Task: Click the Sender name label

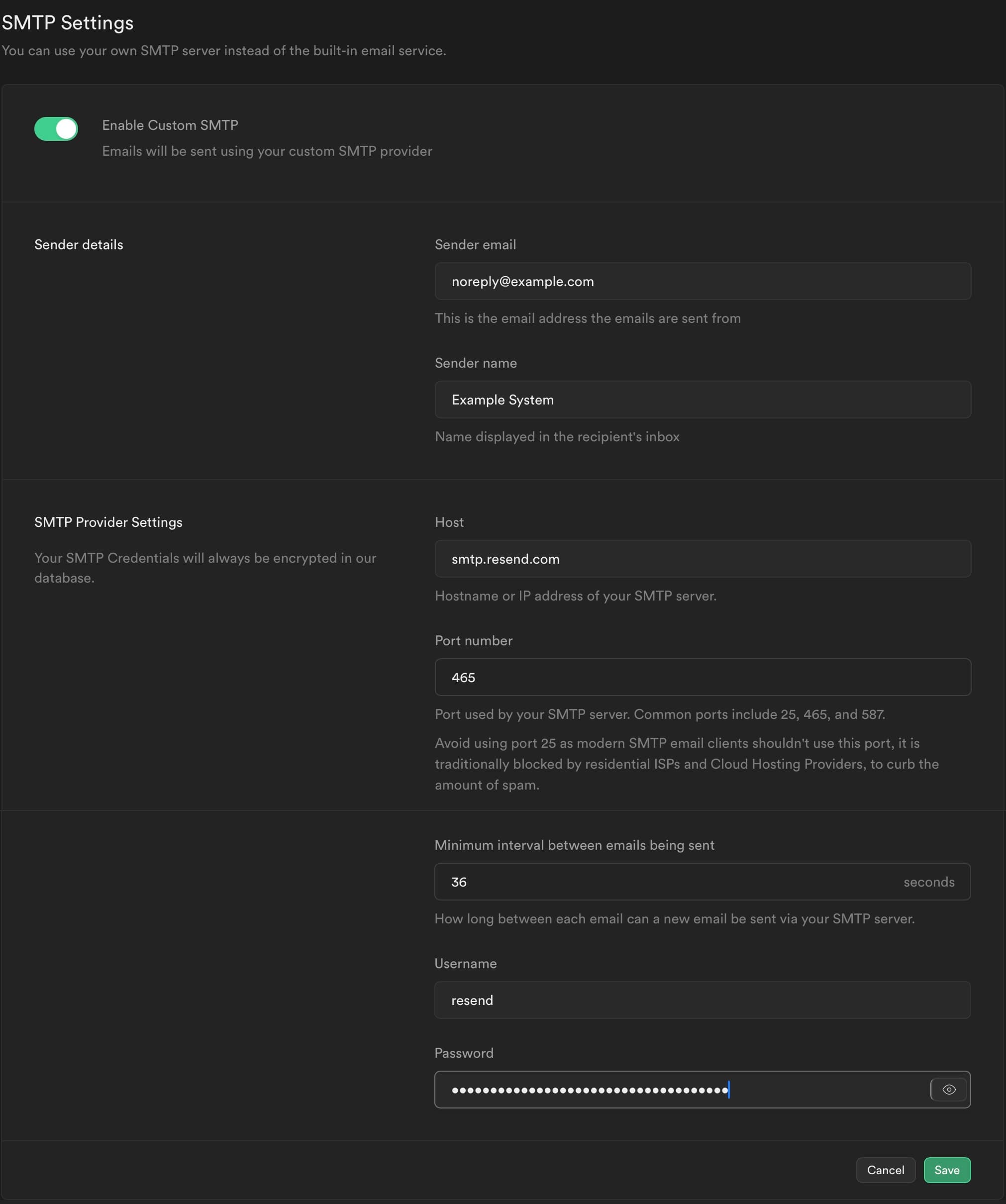Action: point(476,363)
